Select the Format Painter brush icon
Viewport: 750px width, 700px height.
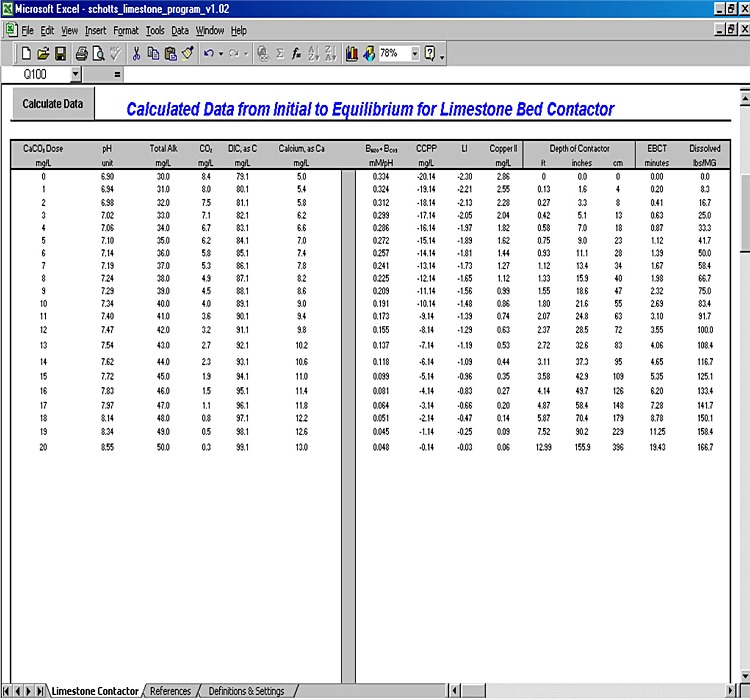187,53
